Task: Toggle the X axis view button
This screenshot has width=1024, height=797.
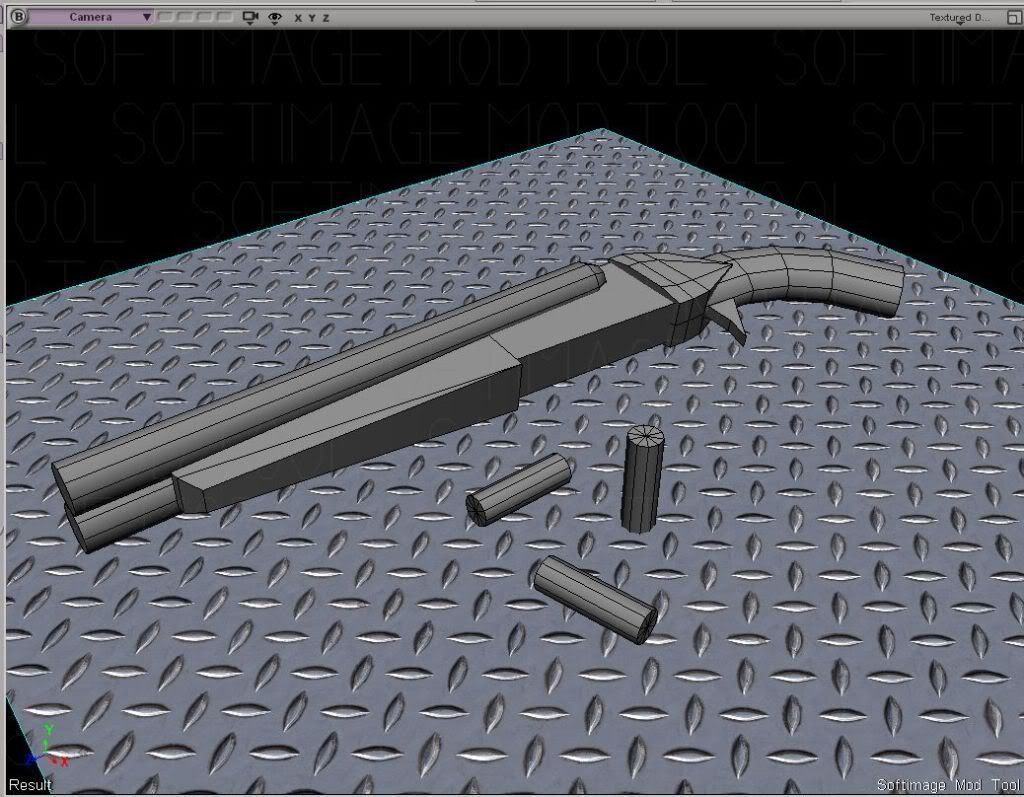Action: click(x=298, y=18)
